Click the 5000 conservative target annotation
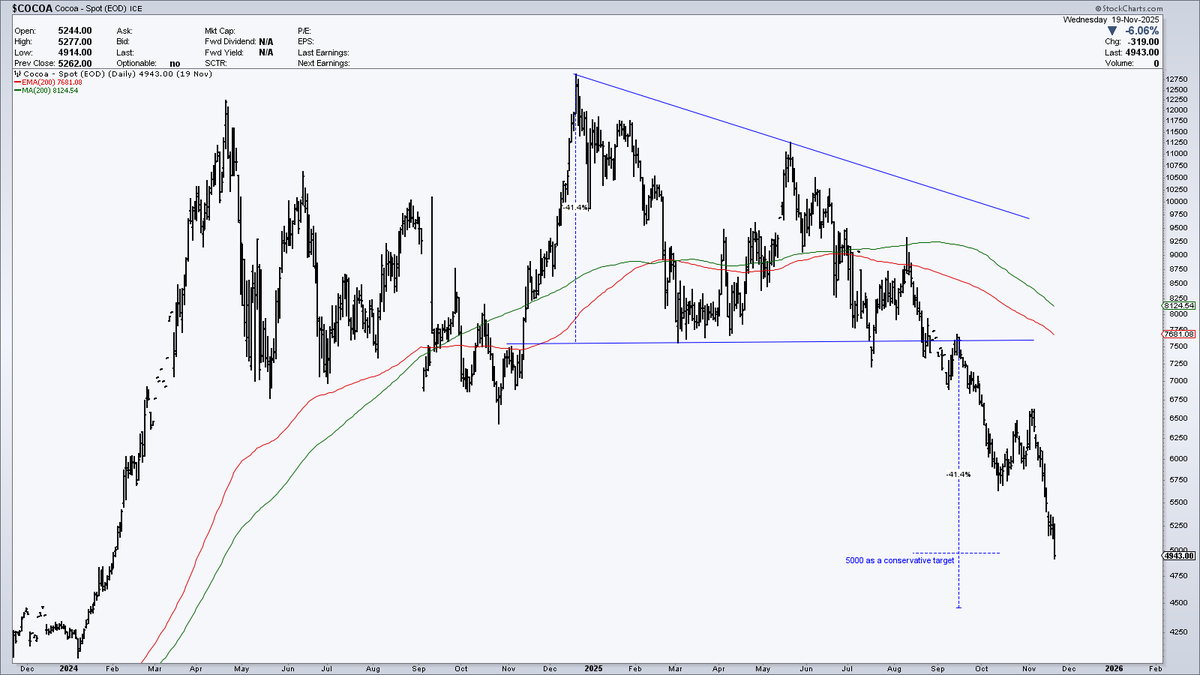The image size is (1200, 675). coord(900,560)
